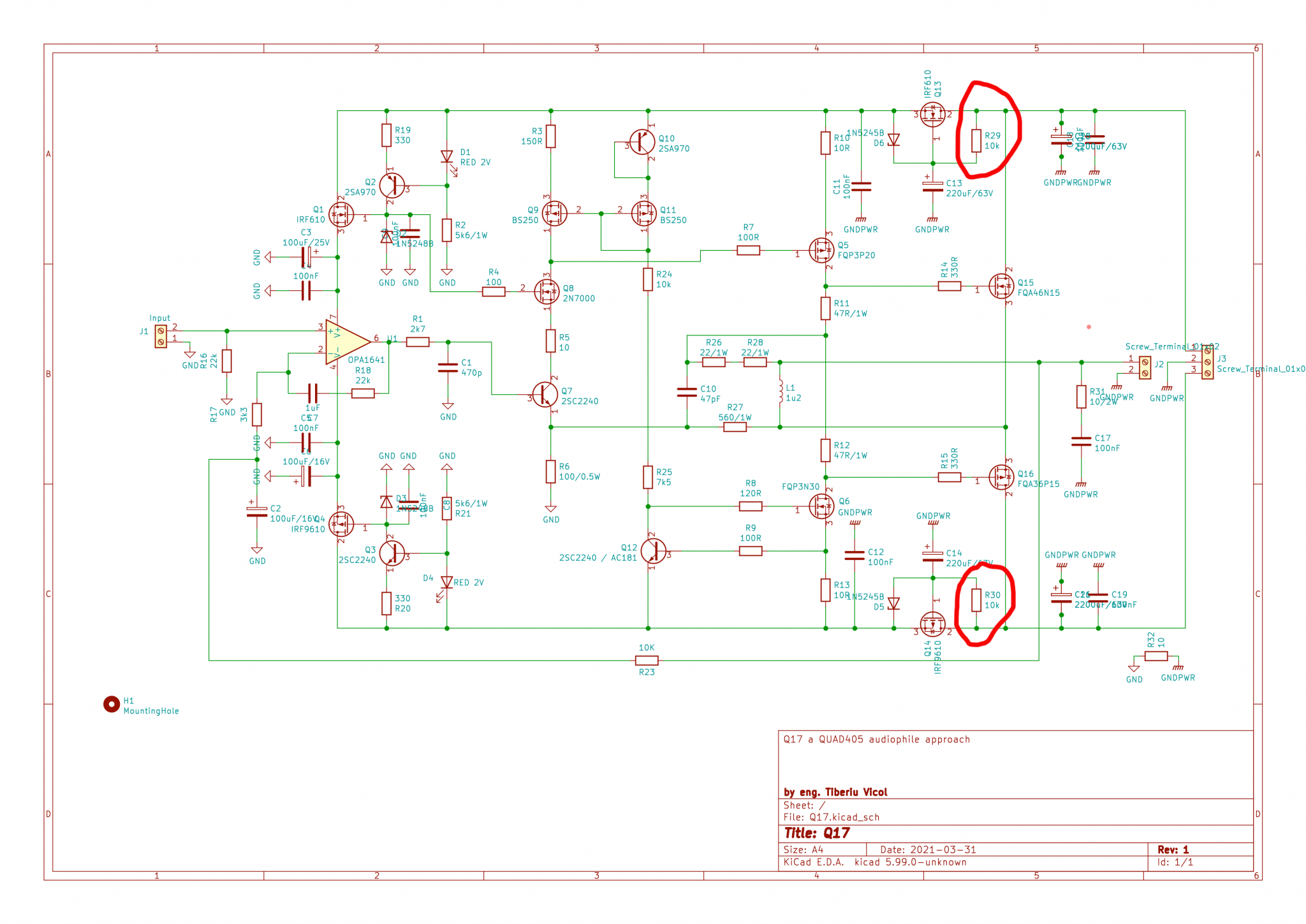Select the J1 Input connector symbol
Viewport: 1306px width, 924px height.
point(161,337)
